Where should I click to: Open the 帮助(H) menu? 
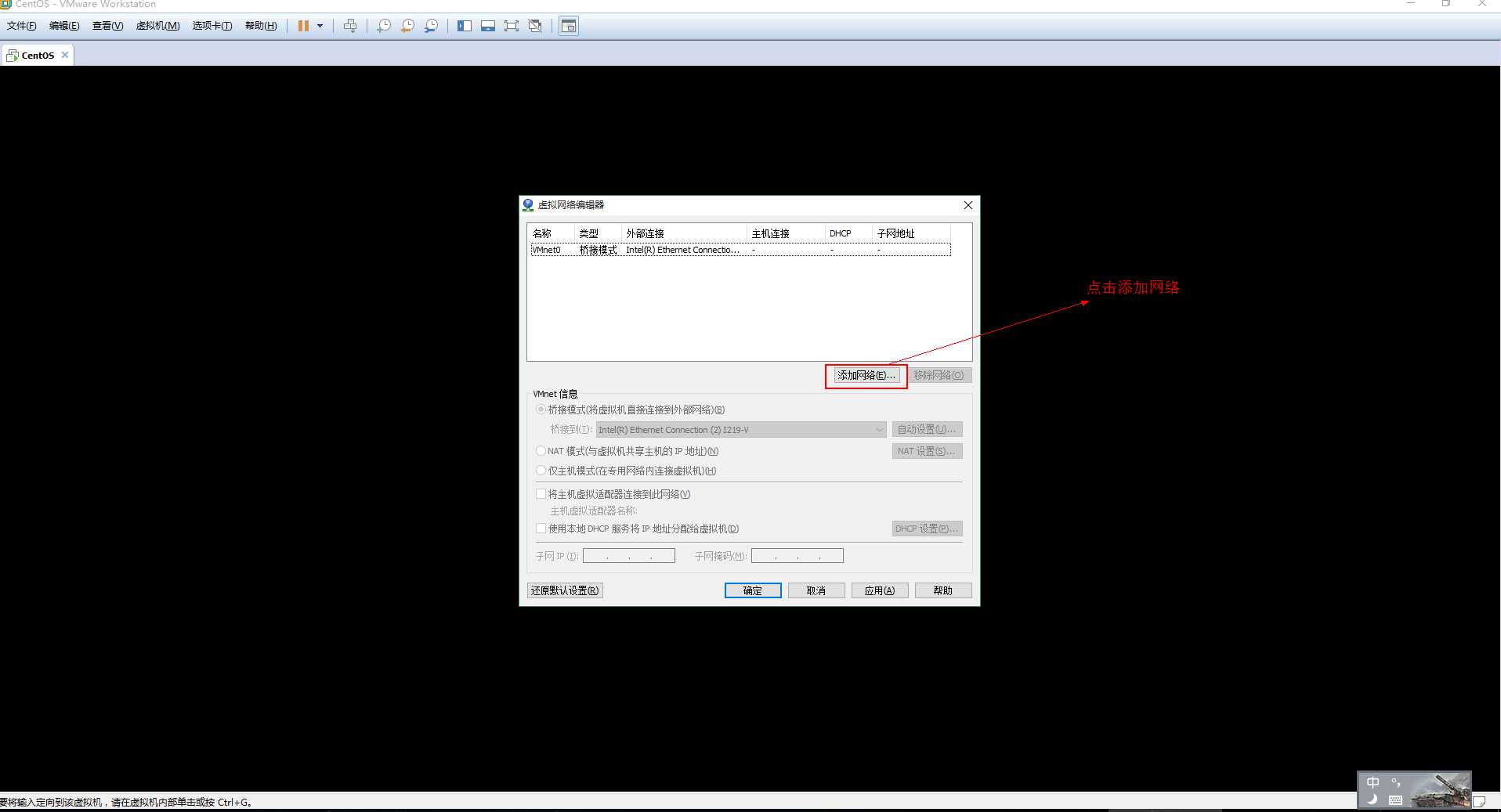pyautogui.click(x=261, y=26)
